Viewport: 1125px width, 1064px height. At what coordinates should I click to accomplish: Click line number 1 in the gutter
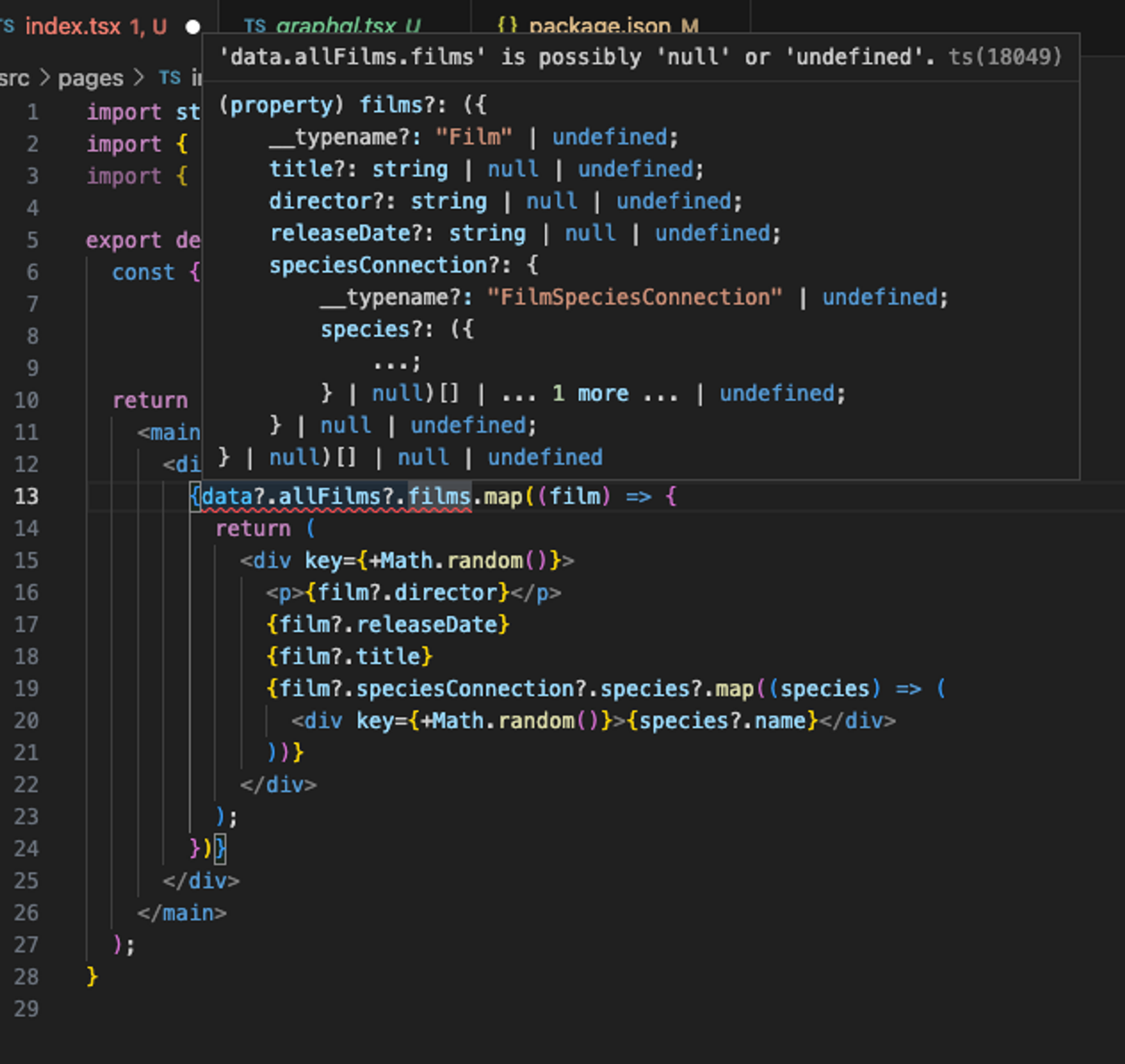click(33, 112)
